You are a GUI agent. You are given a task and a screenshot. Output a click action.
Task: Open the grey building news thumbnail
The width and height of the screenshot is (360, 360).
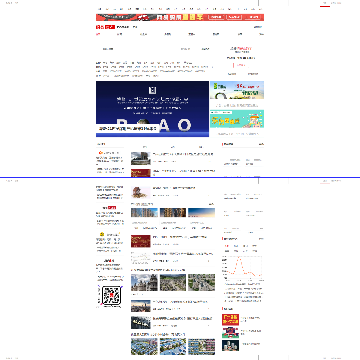tap(141, 158)
